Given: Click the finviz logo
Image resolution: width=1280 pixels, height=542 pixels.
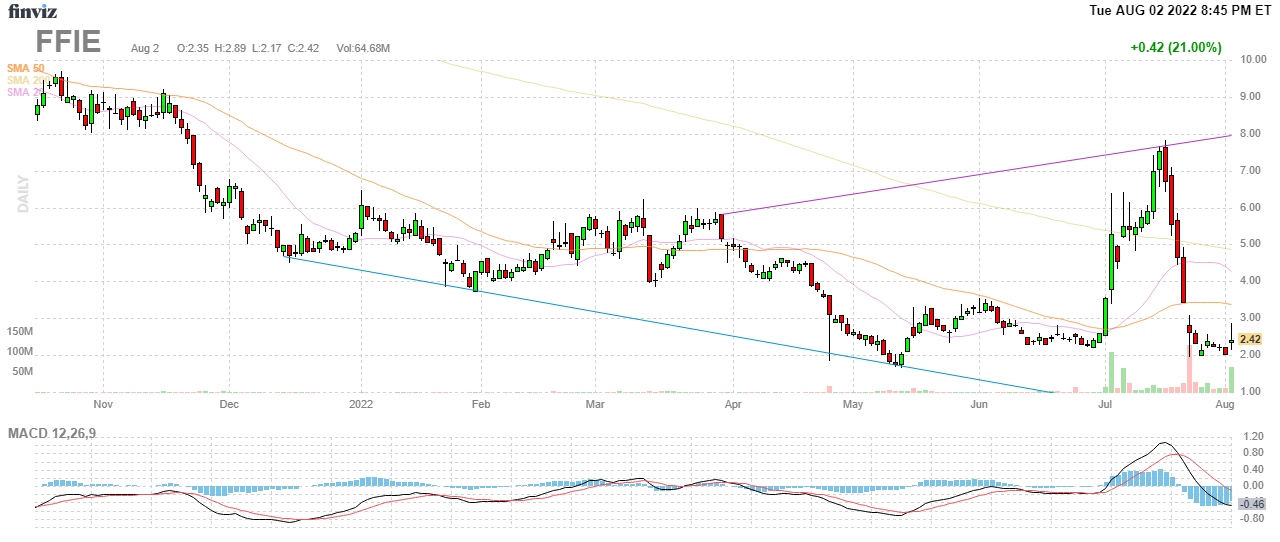Looking at the screenshot, I should pyautogui.click(x=31, y=11).
